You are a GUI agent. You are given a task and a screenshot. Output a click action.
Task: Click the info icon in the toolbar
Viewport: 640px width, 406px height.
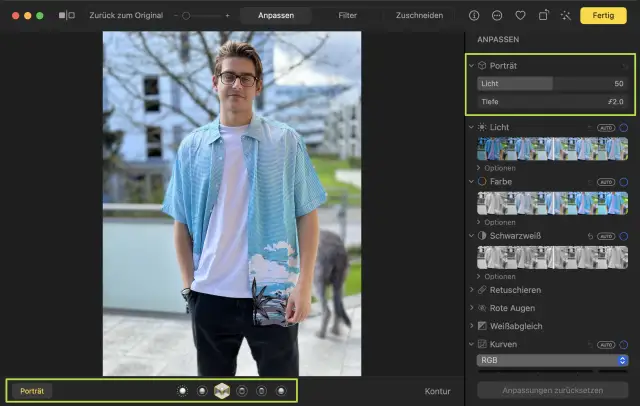[x=474, y=16]
